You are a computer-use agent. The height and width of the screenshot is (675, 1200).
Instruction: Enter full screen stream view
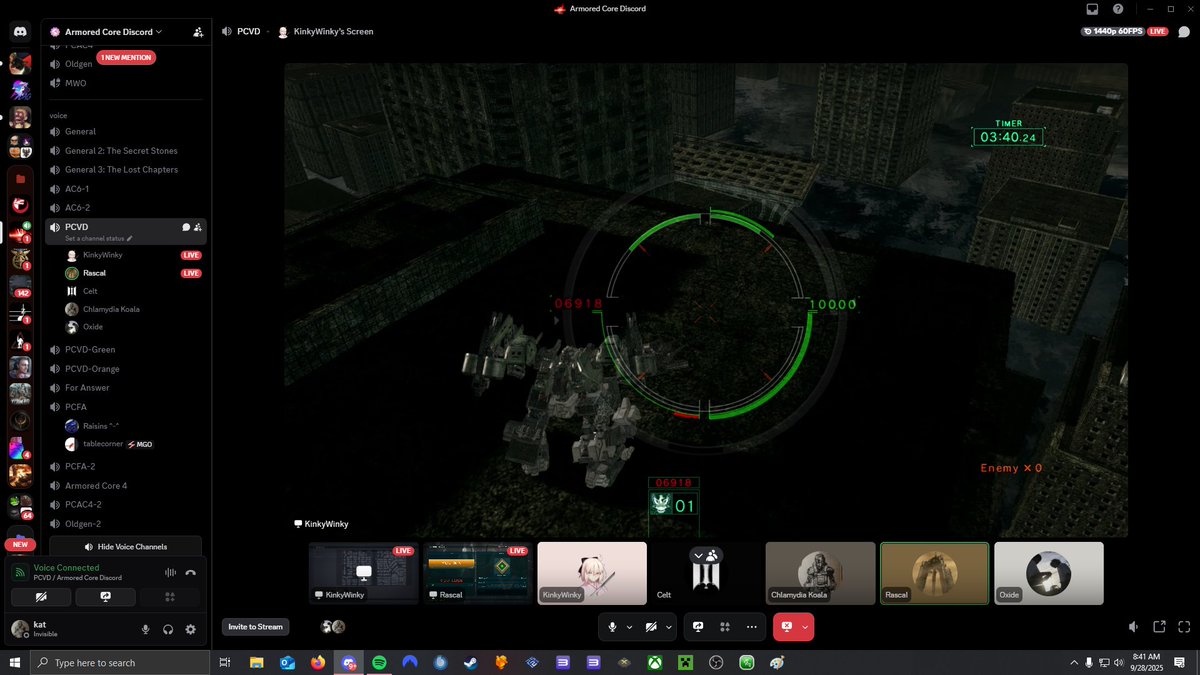coord(1183,627)
